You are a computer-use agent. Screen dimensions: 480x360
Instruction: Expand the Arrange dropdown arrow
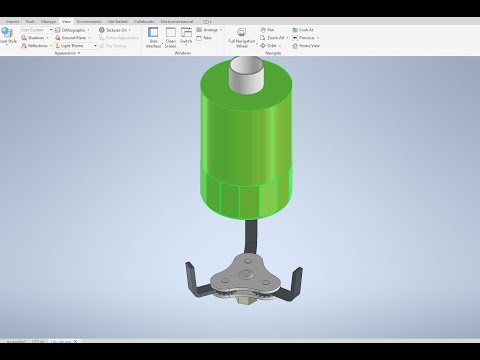click(221, 30)
